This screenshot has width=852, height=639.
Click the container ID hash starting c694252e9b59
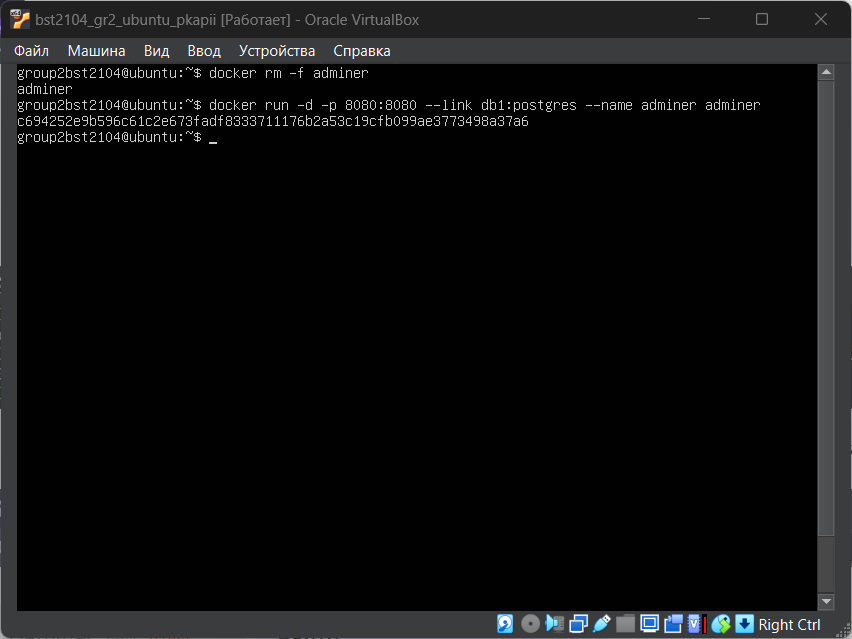[273, 121]
